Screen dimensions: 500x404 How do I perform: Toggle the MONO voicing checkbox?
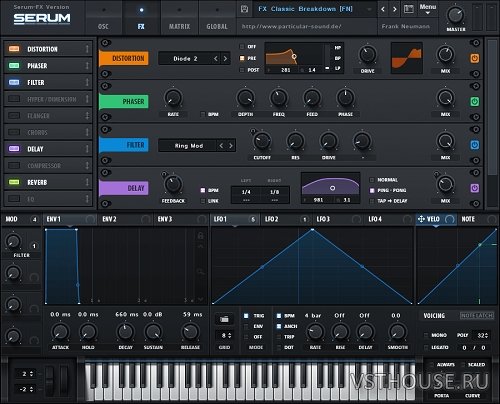[426, 335]
